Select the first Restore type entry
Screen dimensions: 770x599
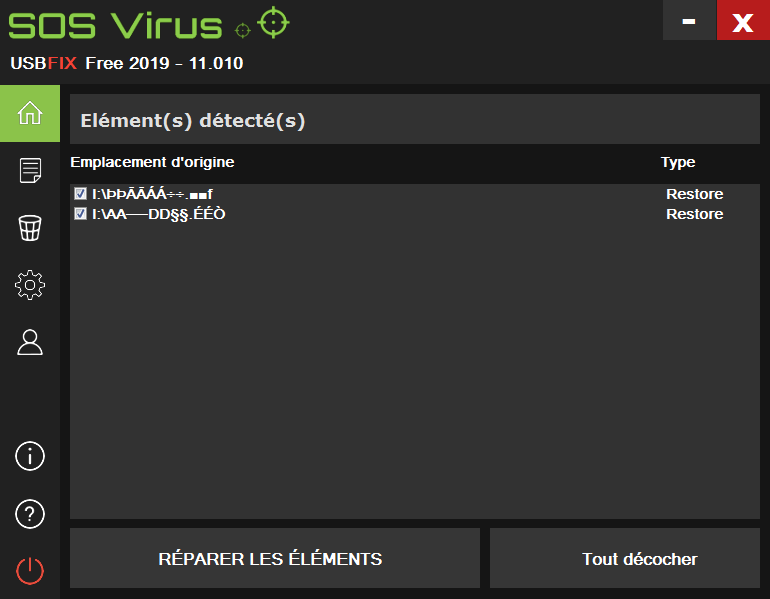click(x=694, y=194)
